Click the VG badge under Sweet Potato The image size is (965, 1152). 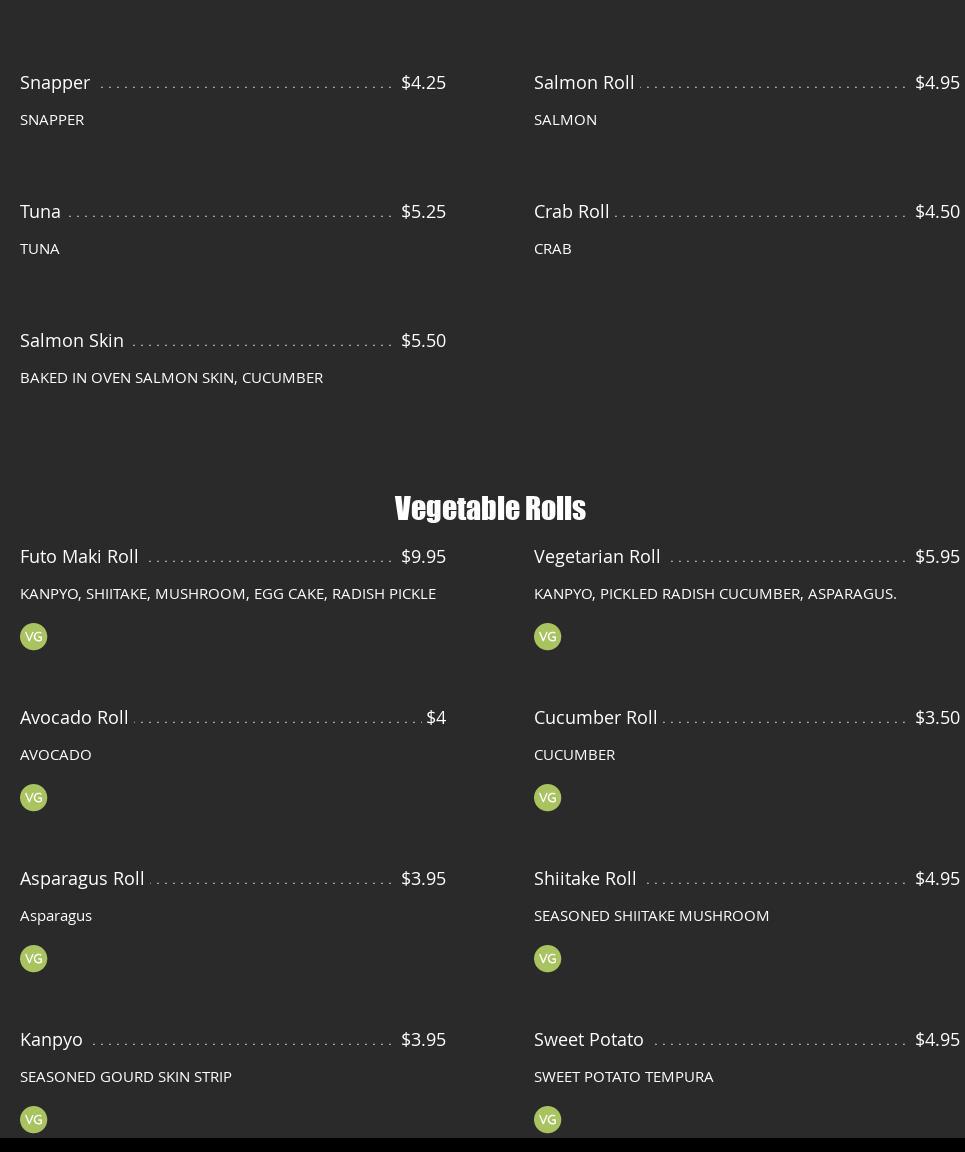click(547, 1120)
